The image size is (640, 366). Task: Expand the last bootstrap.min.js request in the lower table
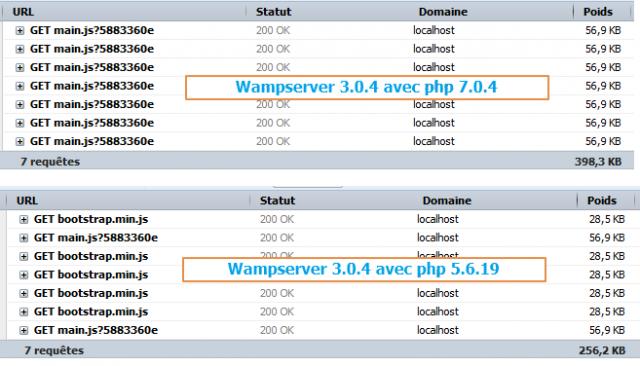[x=24, y=312]
